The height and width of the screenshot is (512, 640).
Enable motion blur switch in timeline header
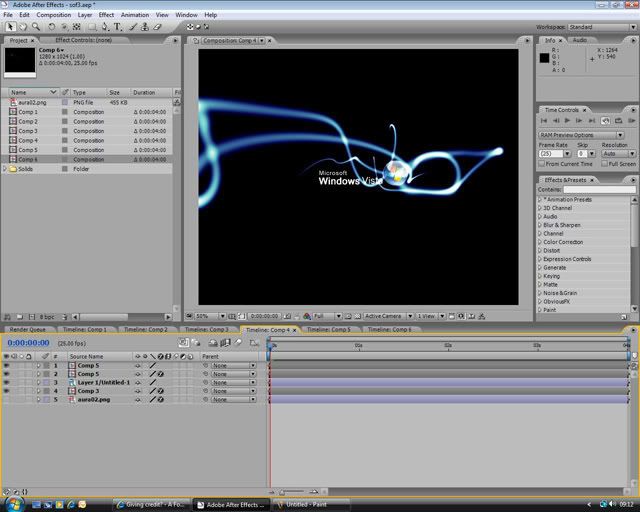238,343
